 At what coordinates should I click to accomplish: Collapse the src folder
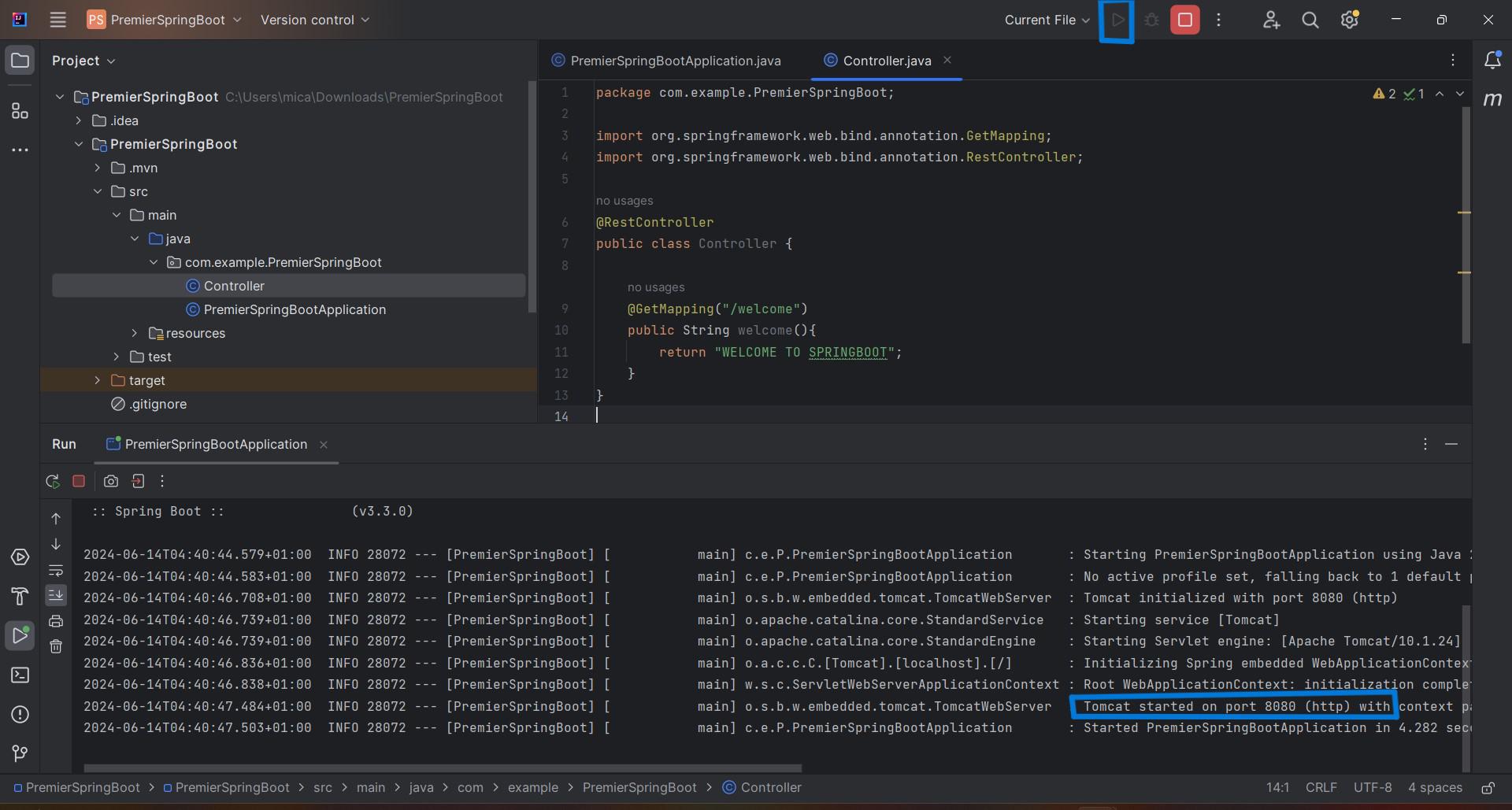click(98, 191)
